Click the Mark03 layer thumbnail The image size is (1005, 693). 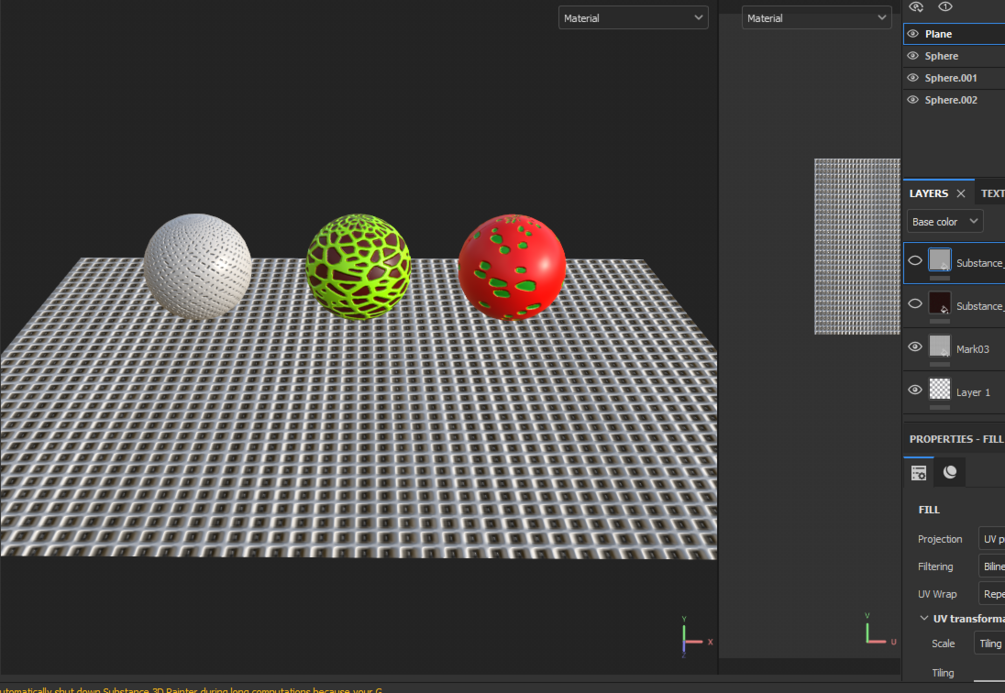[x=940, y=346]
